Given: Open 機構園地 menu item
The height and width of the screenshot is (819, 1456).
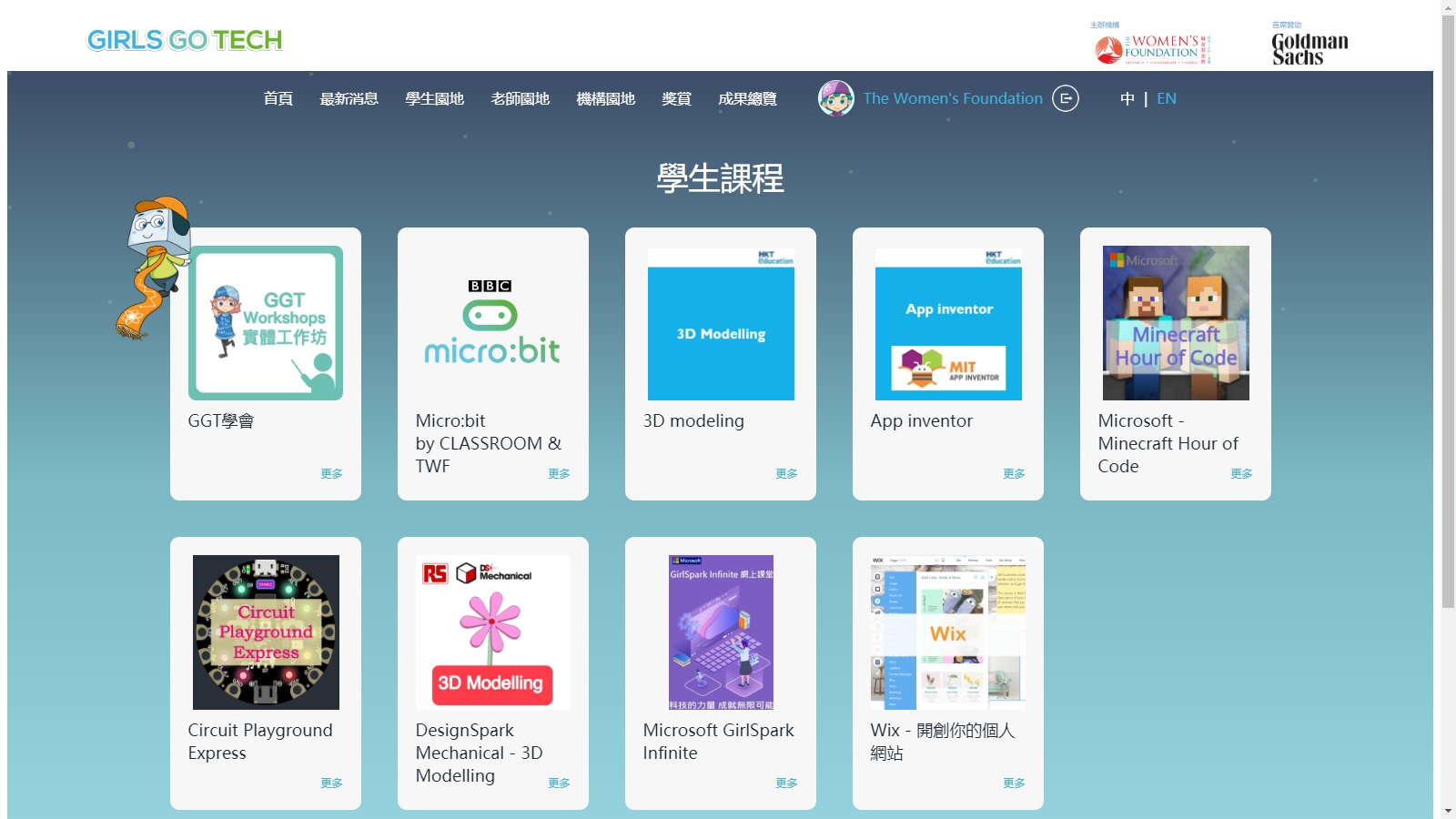Looking at the screenshot, I should click(x=606, y=98).
